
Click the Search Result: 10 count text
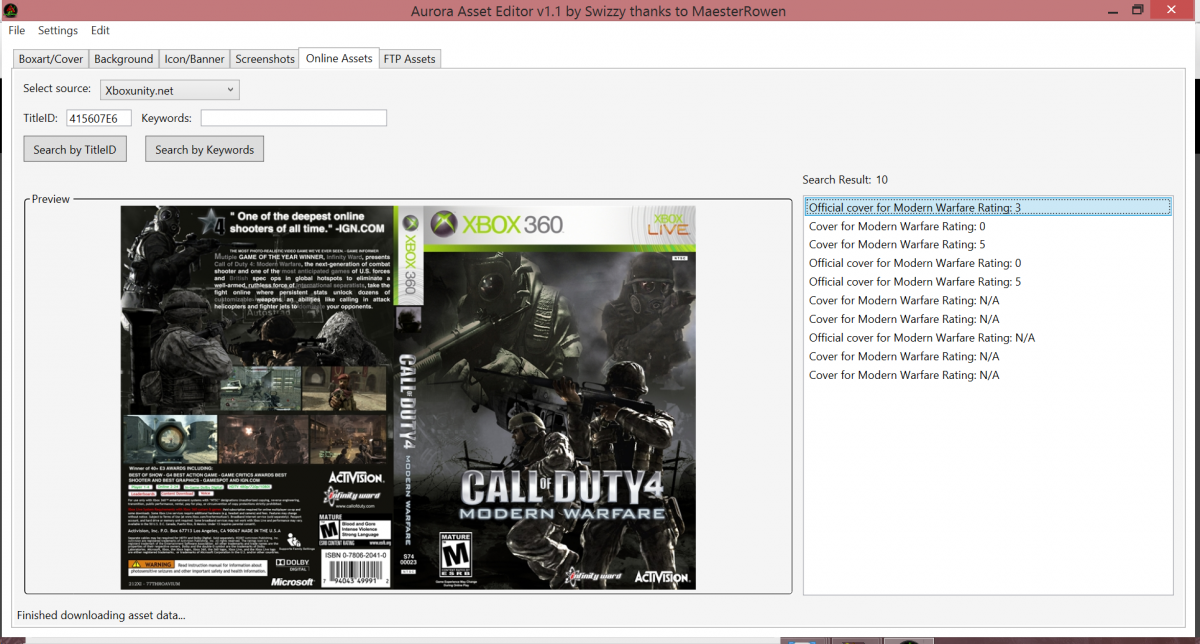click(x=845, y=180)
